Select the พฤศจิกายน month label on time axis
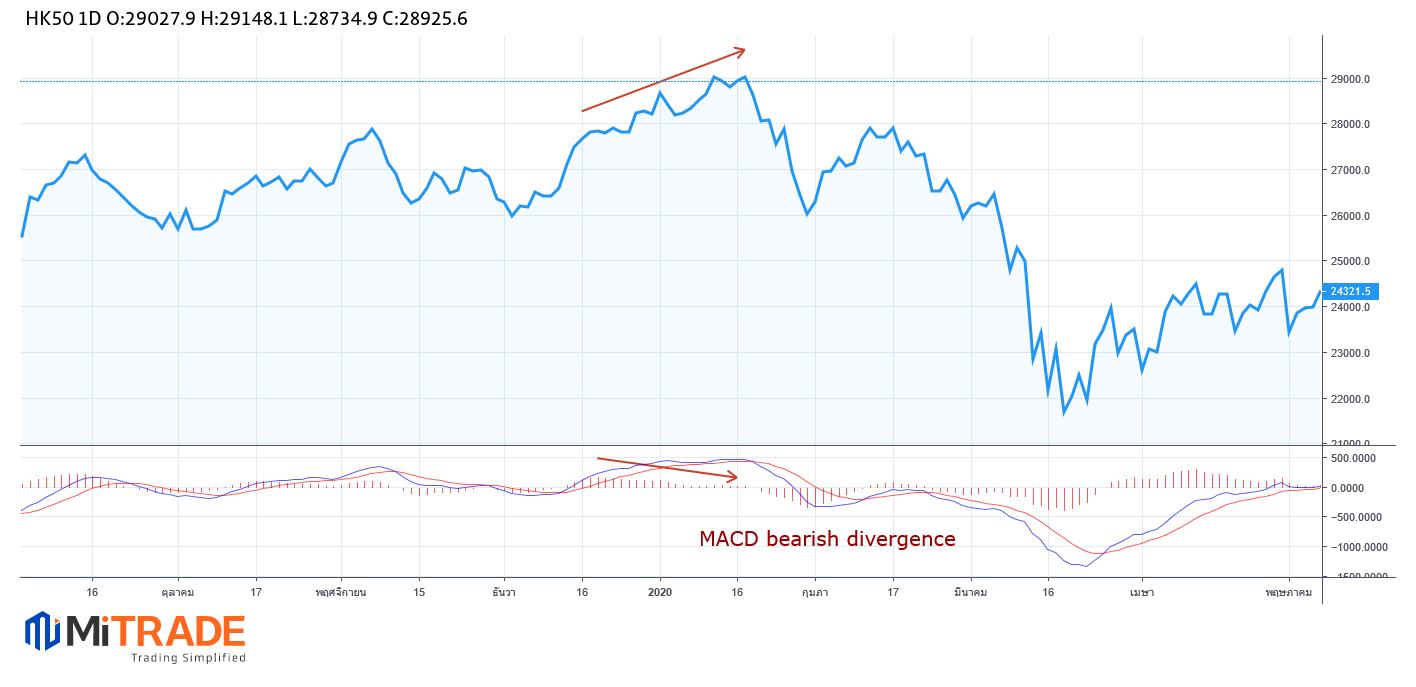1416x687 pixels. 341,592
